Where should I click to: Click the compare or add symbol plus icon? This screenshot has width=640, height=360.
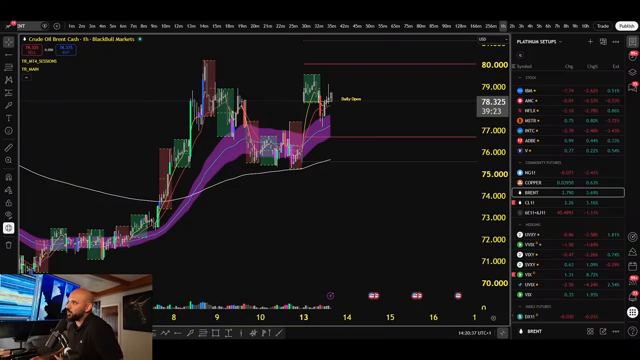pos(57,26)
